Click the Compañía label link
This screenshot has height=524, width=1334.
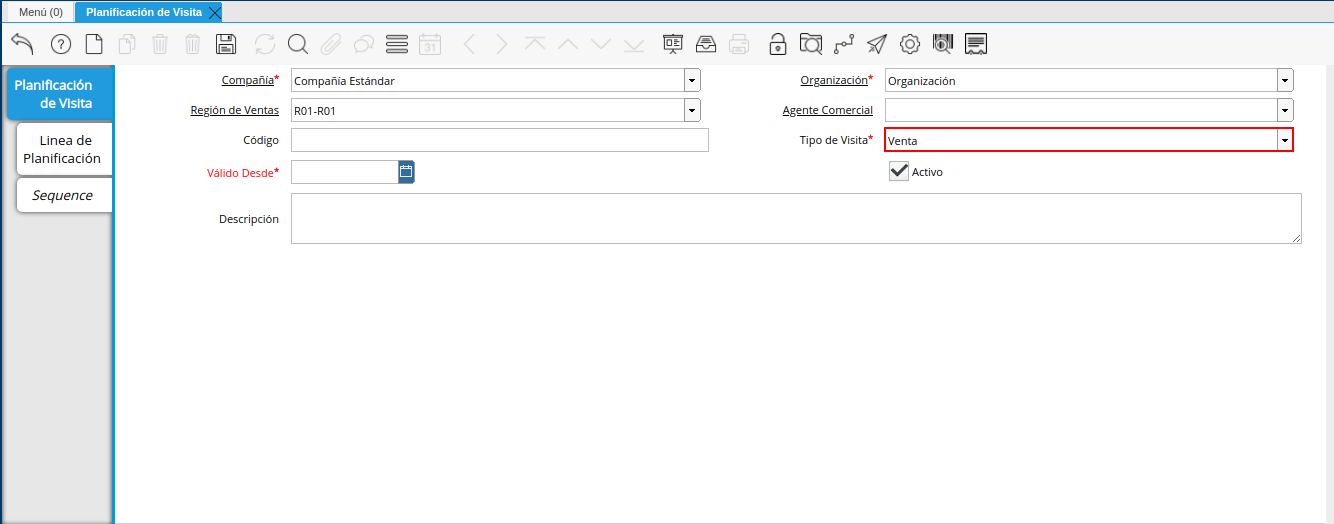[x=247, y=80]
